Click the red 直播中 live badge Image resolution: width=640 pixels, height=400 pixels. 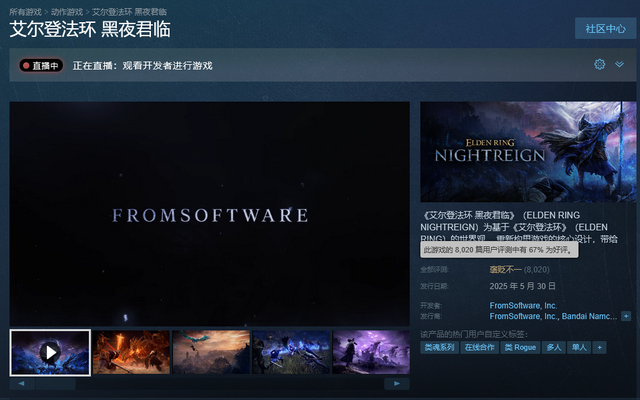[41, 66]
